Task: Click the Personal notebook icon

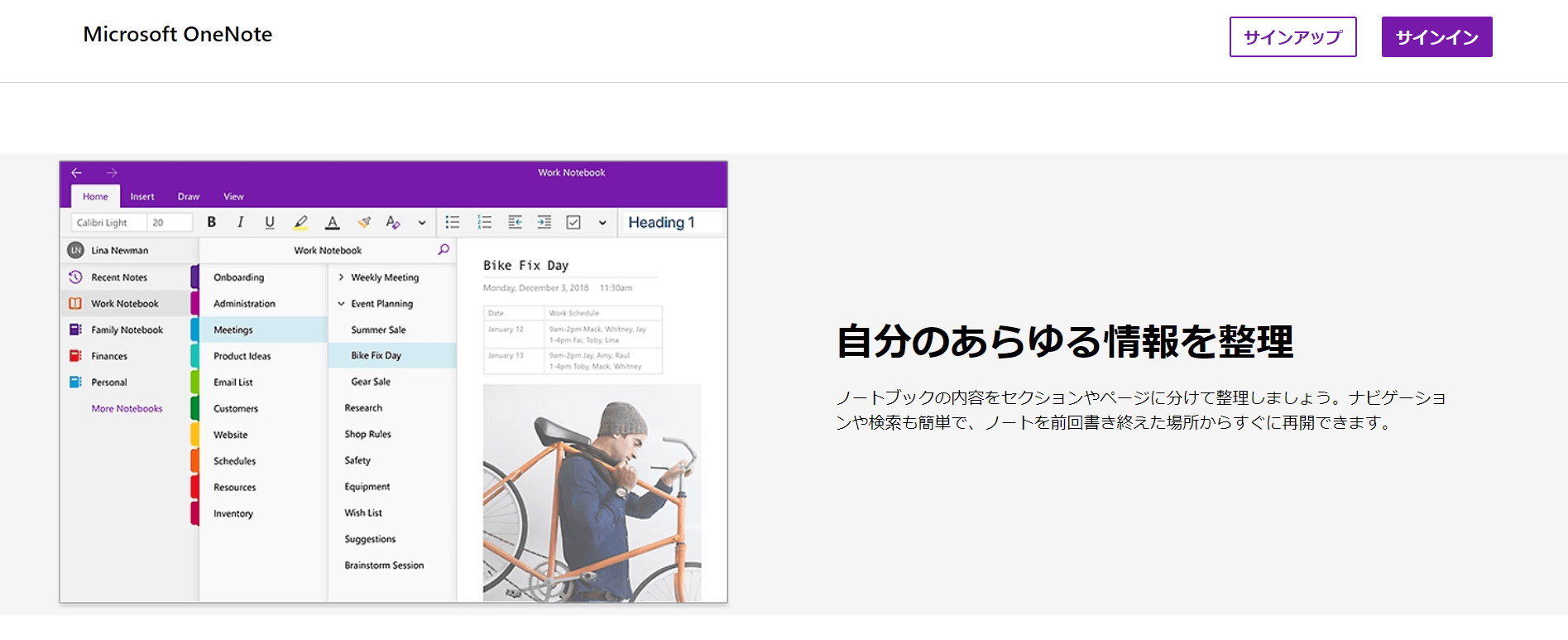Action: tap(75, 382)
